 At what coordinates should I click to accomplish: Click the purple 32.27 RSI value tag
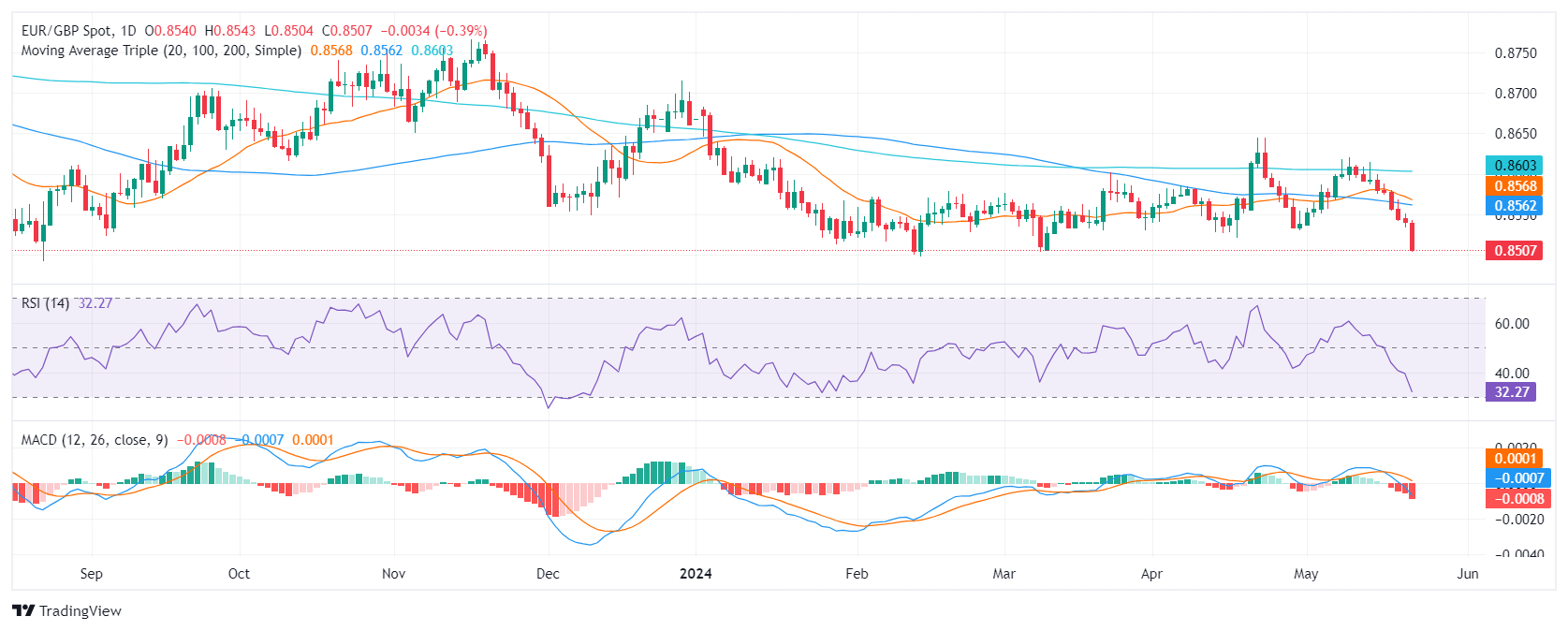tap(1510, 392)
